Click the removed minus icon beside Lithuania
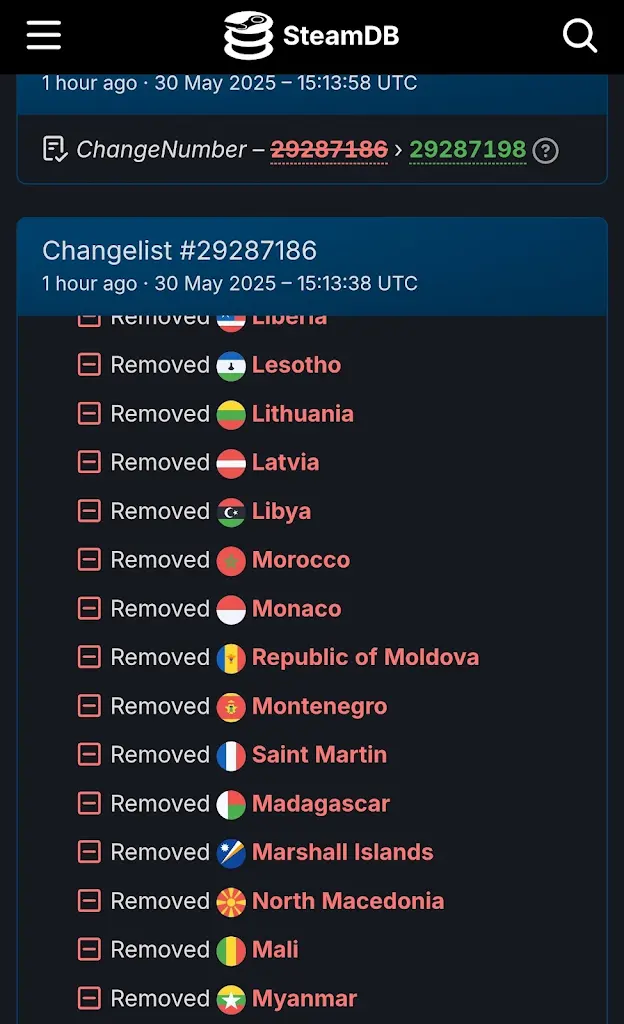 [90, 414]
